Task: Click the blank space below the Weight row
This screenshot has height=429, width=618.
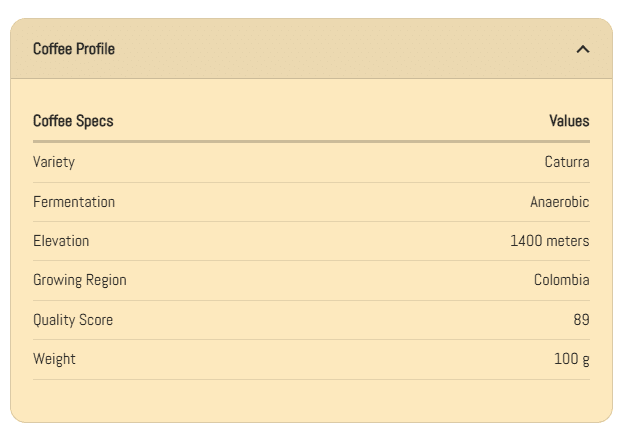Action: click(311, 400)
